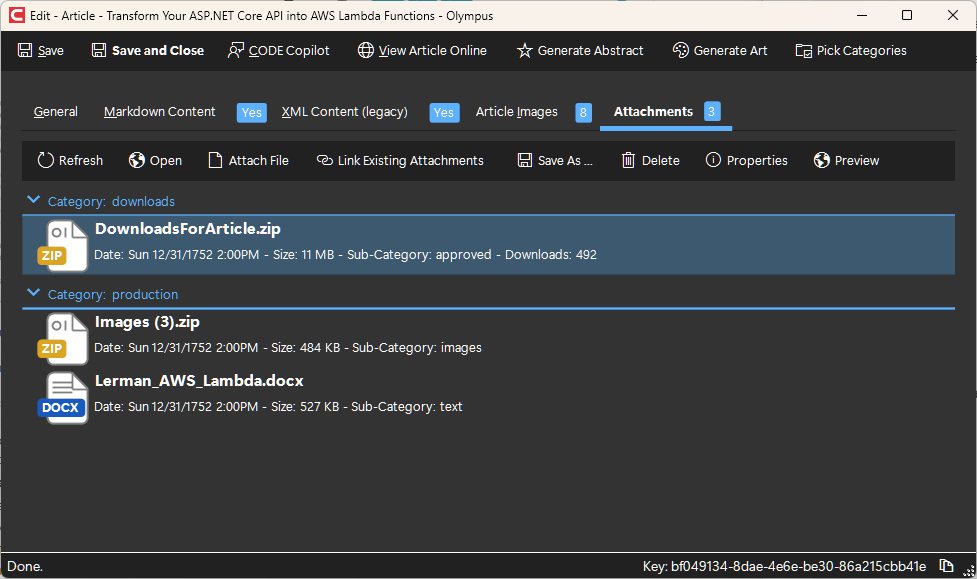Viewport: 977px width, 579px height.
Task: Click the Attach File icon
Action: click(x=215, y=160)
